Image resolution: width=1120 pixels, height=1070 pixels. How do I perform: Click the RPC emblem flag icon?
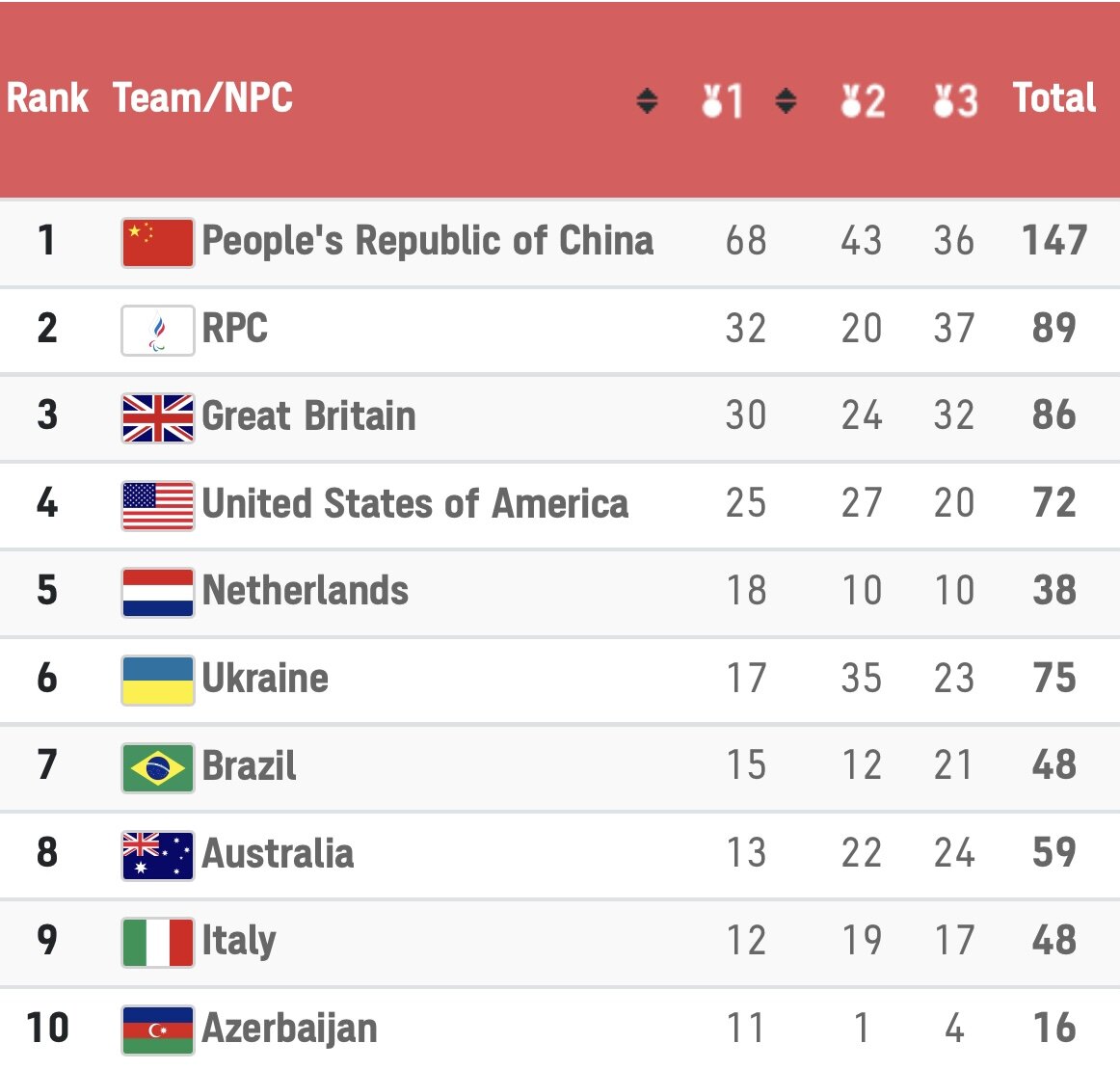(x=158, y=330)
